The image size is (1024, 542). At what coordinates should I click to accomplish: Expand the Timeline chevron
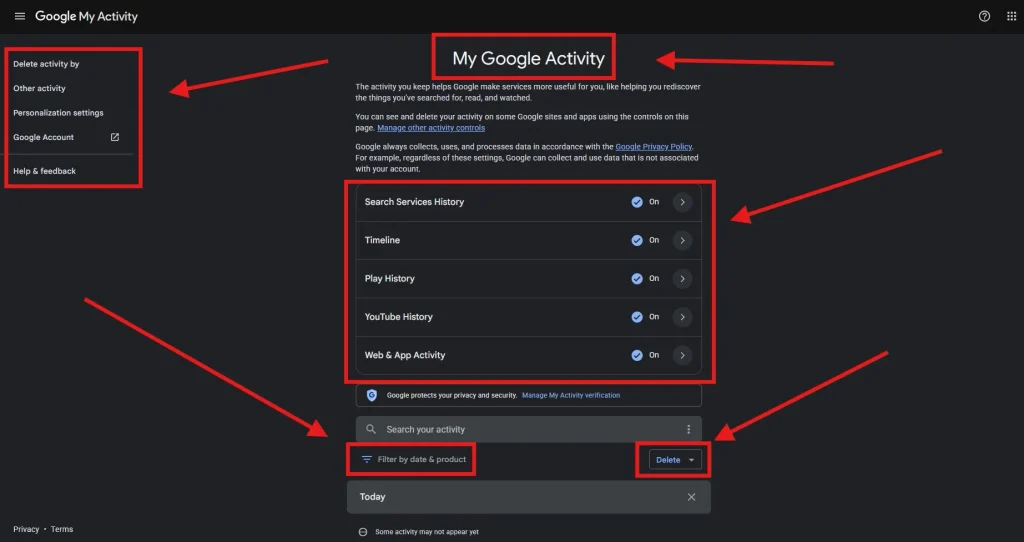tap(682, 240)
